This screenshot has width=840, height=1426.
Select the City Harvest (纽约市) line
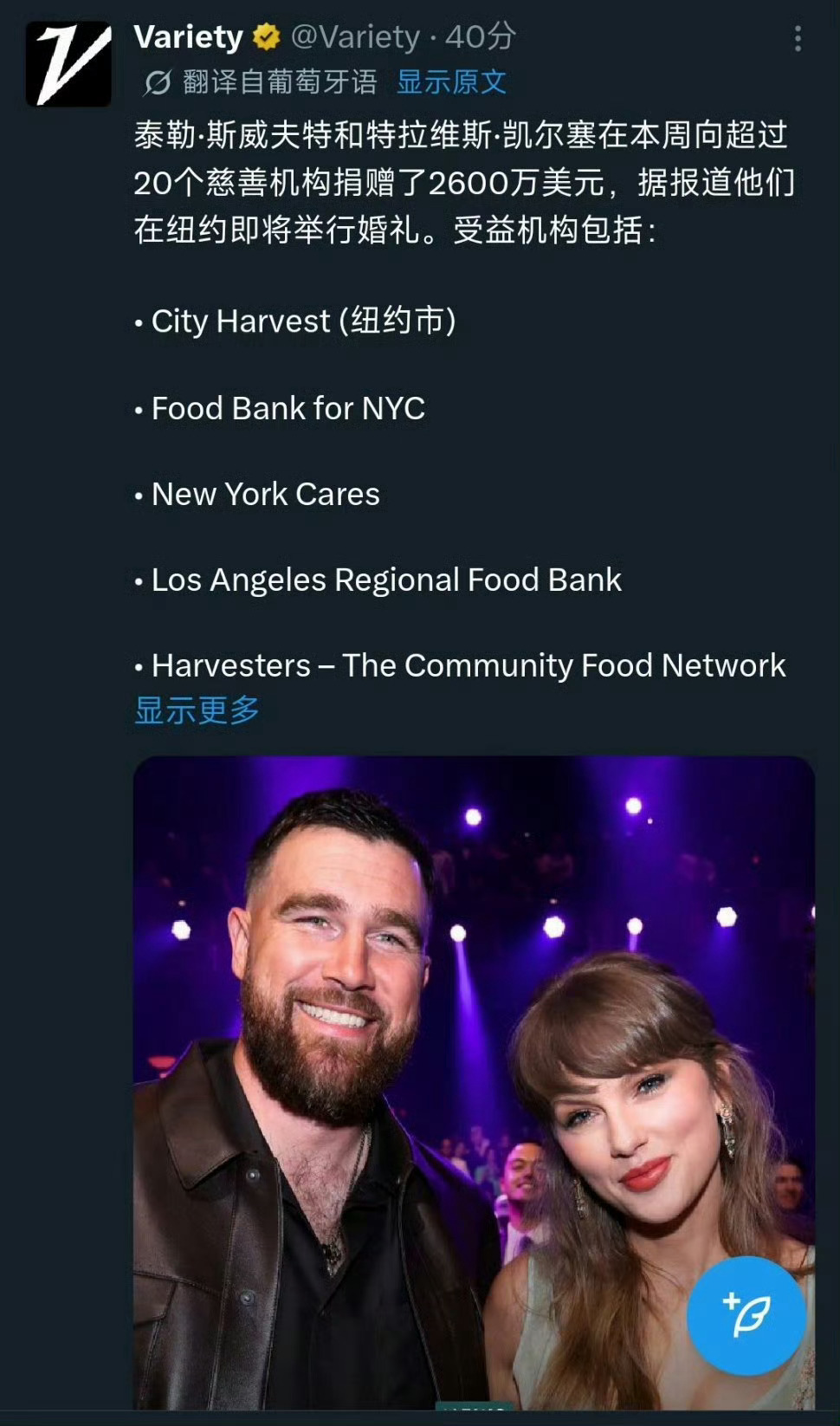(x=295, y=321)
